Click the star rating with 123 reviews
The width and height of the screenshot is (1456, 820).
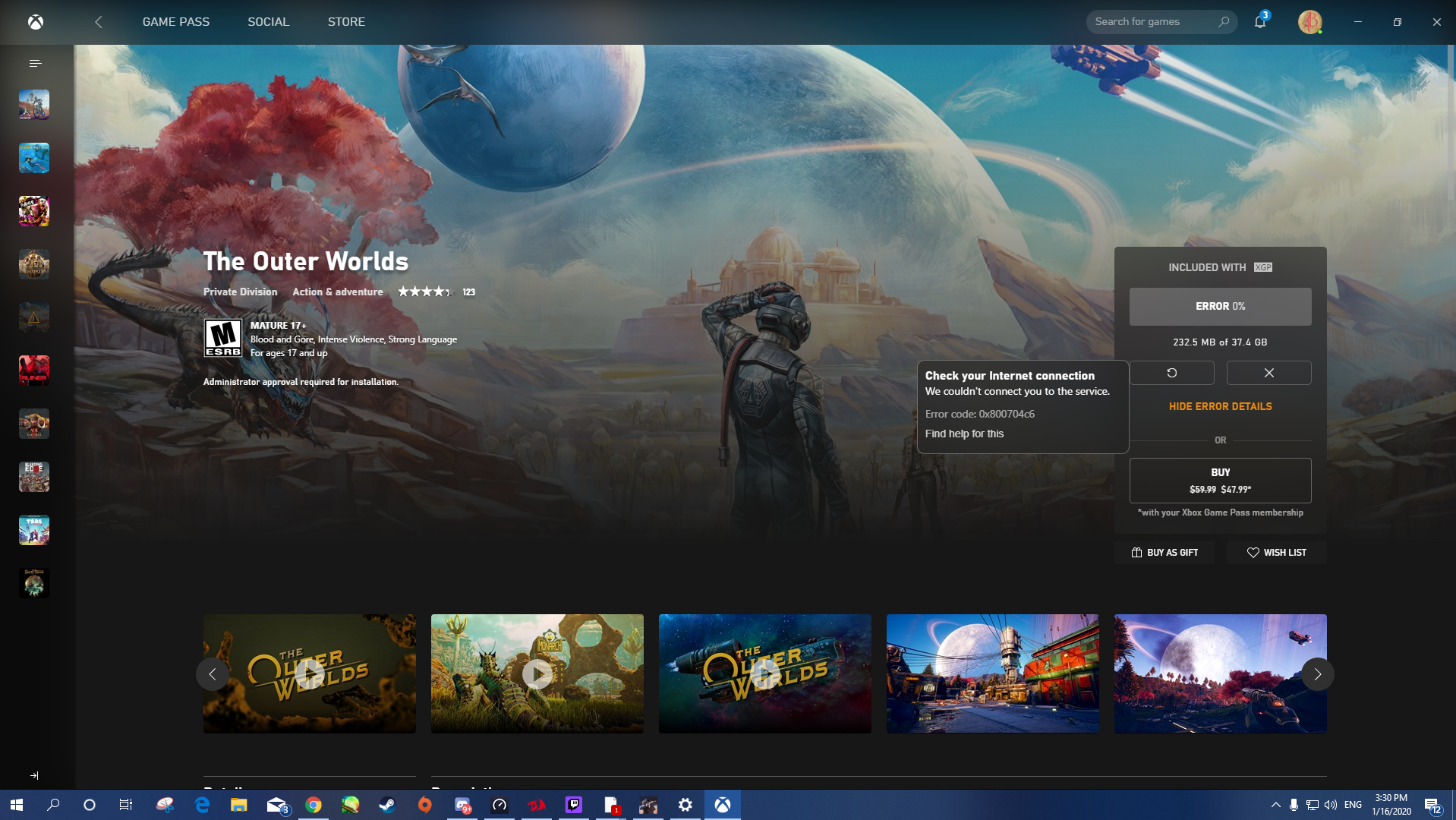(x=436, y=292)
